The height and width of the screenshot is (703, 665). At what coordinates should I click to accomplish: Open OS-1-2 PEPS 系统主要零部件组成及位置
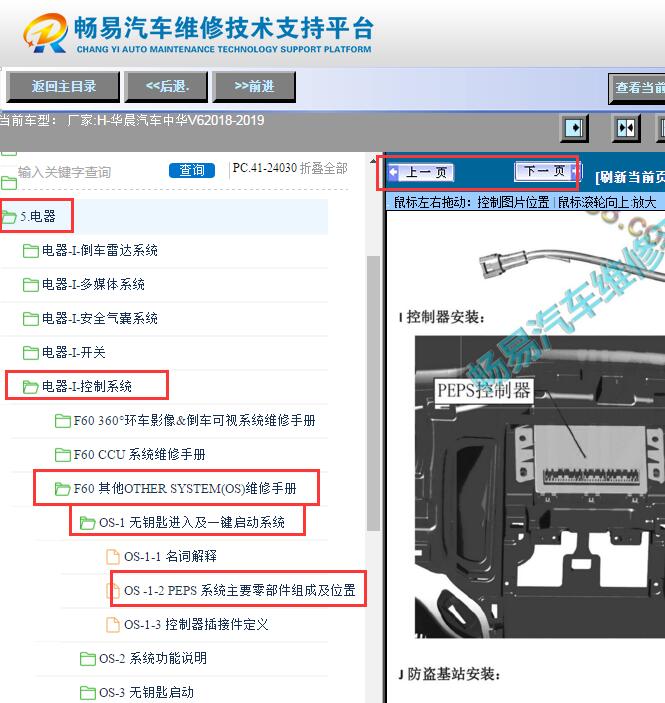click(239, 590)
